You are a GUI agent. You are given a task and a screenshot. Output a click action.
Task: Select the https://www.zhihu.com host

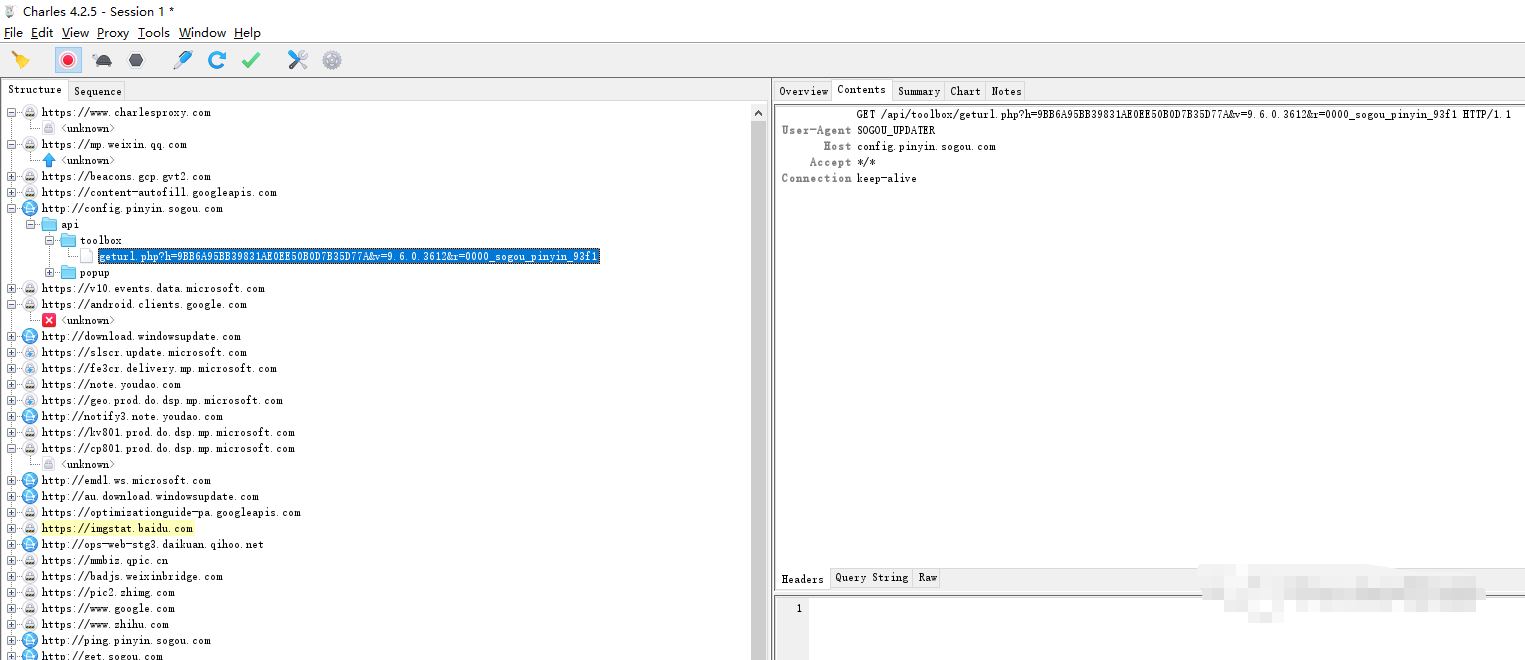105,625
